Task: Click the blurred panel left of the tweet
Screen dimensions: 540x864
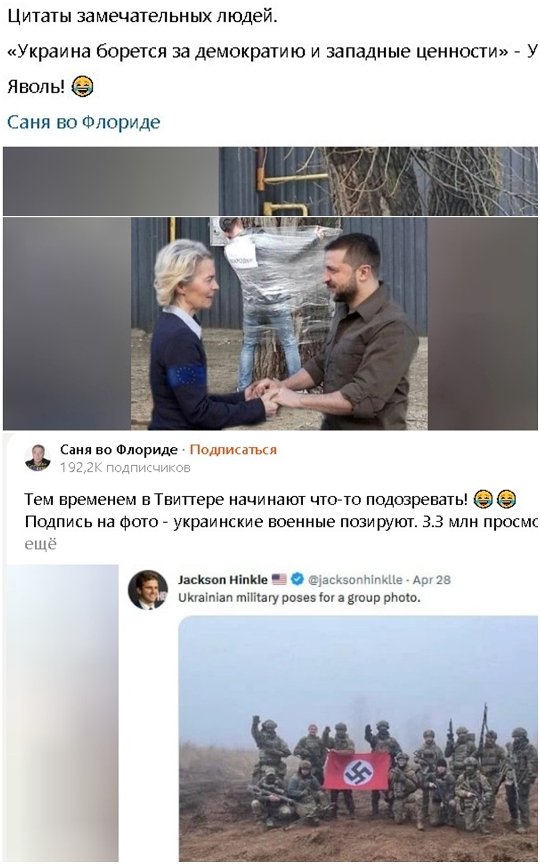Action: pos(62,712)
